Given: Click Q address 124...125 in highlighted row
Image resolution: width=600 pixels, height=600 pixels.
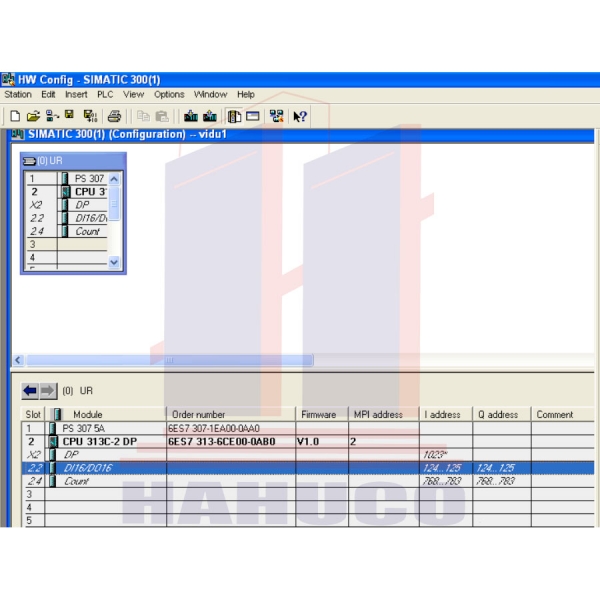Looking at the screenshot, I should coord(495,468).
